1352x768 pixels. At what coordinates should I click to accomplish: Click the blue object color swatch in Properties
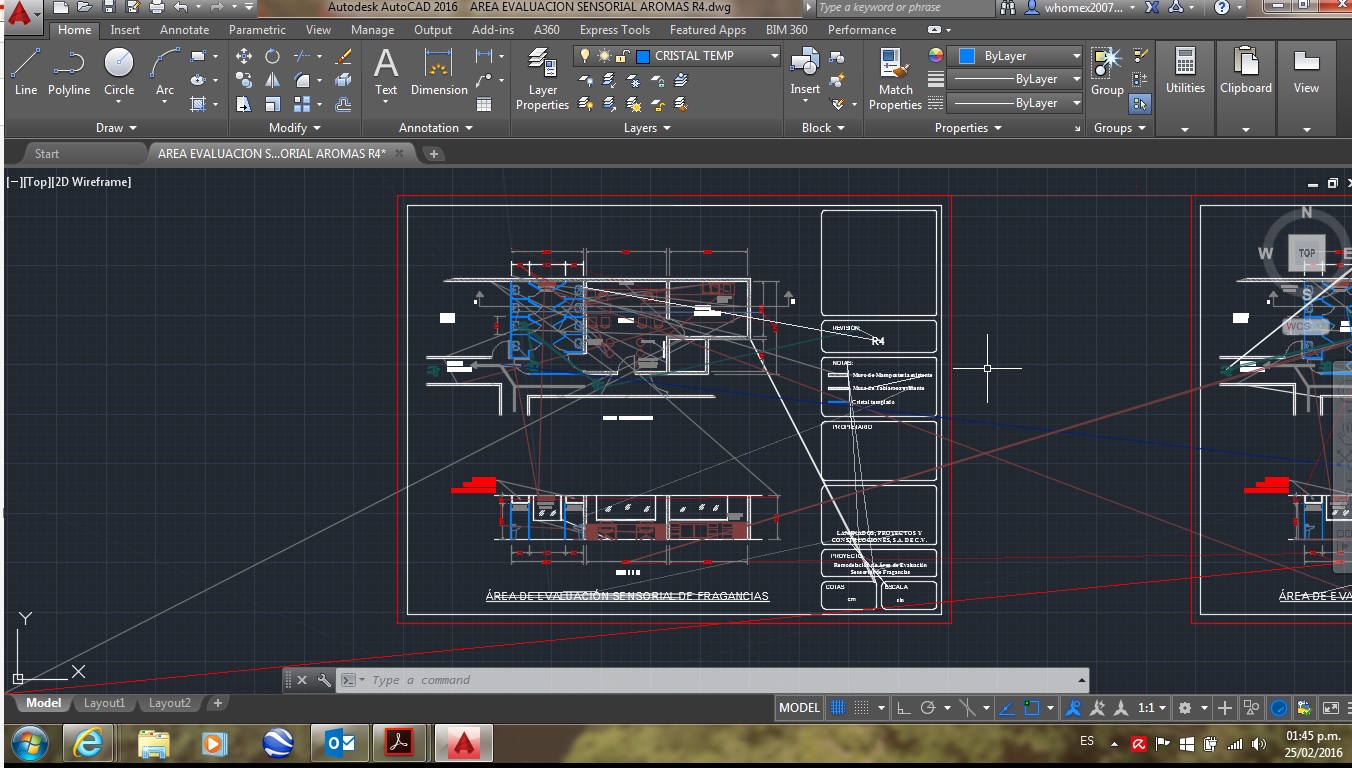pyautogui.click(x=967, y=56)
